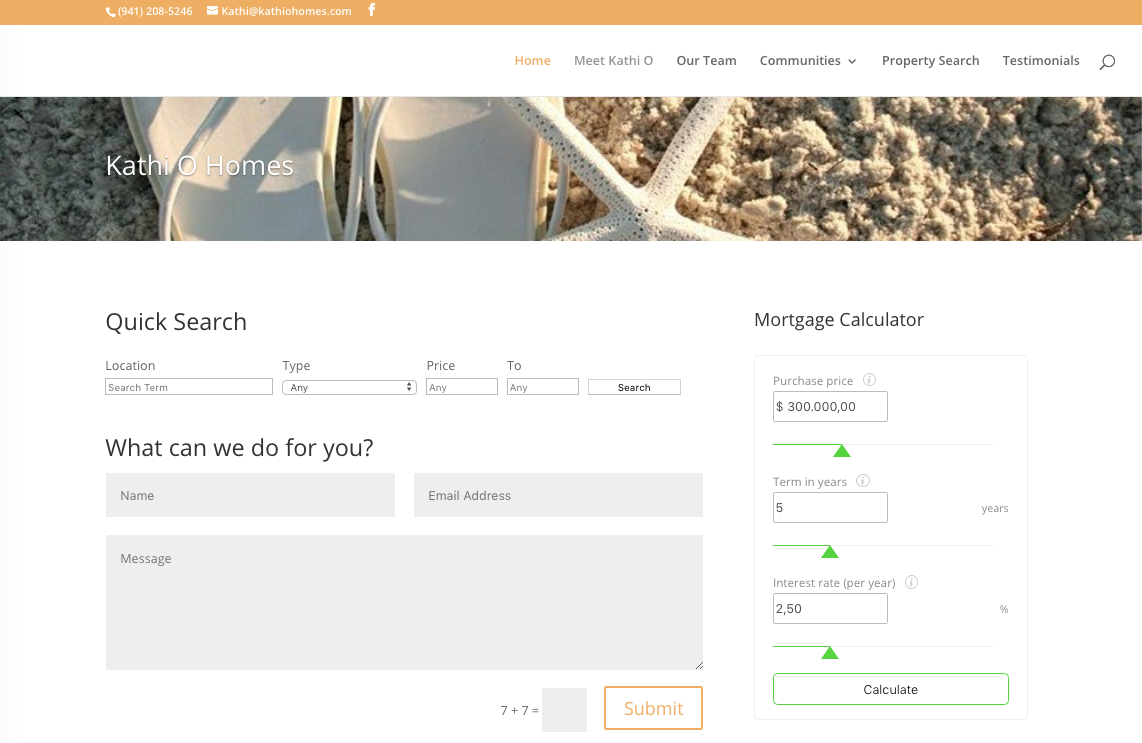Open the Testimonials page
The width and height of the screenshot is (1142, 743).
point(1041,61)
